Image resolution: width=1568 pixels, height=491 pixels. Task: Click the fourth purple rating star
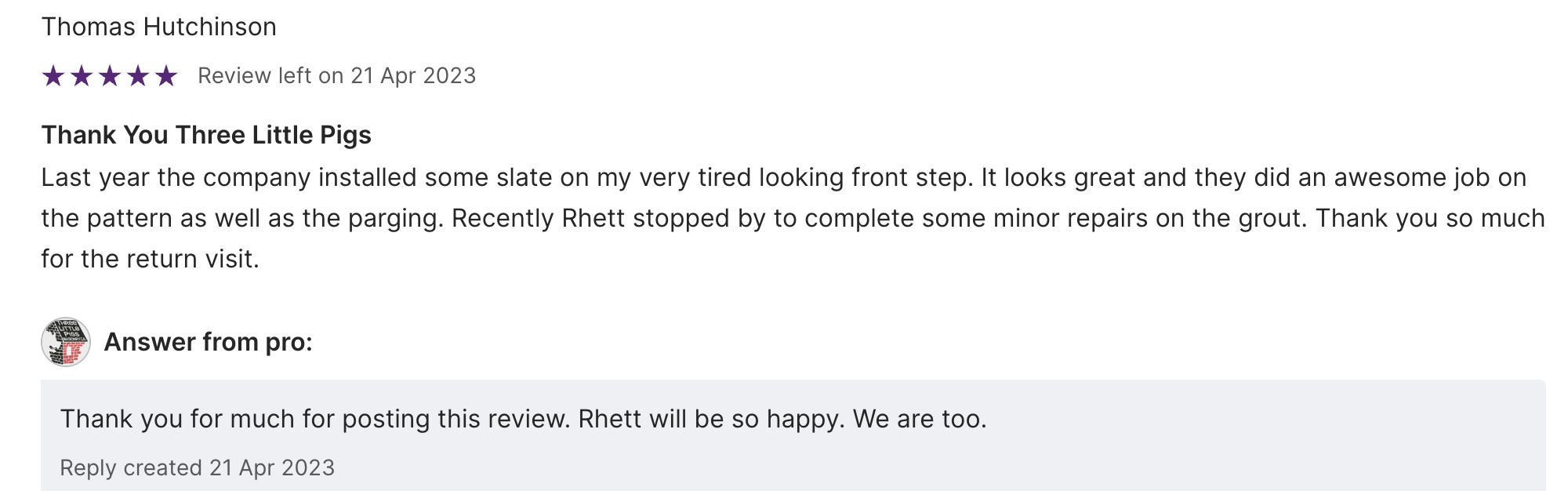(138, 76)
